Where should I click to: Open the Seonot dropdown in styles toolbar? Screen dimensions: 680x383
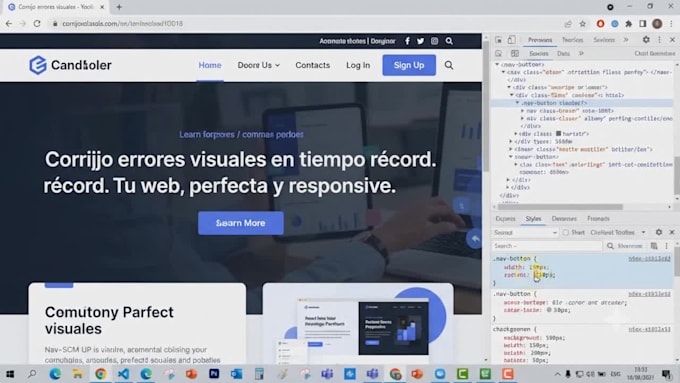click(x=525, y=232)
